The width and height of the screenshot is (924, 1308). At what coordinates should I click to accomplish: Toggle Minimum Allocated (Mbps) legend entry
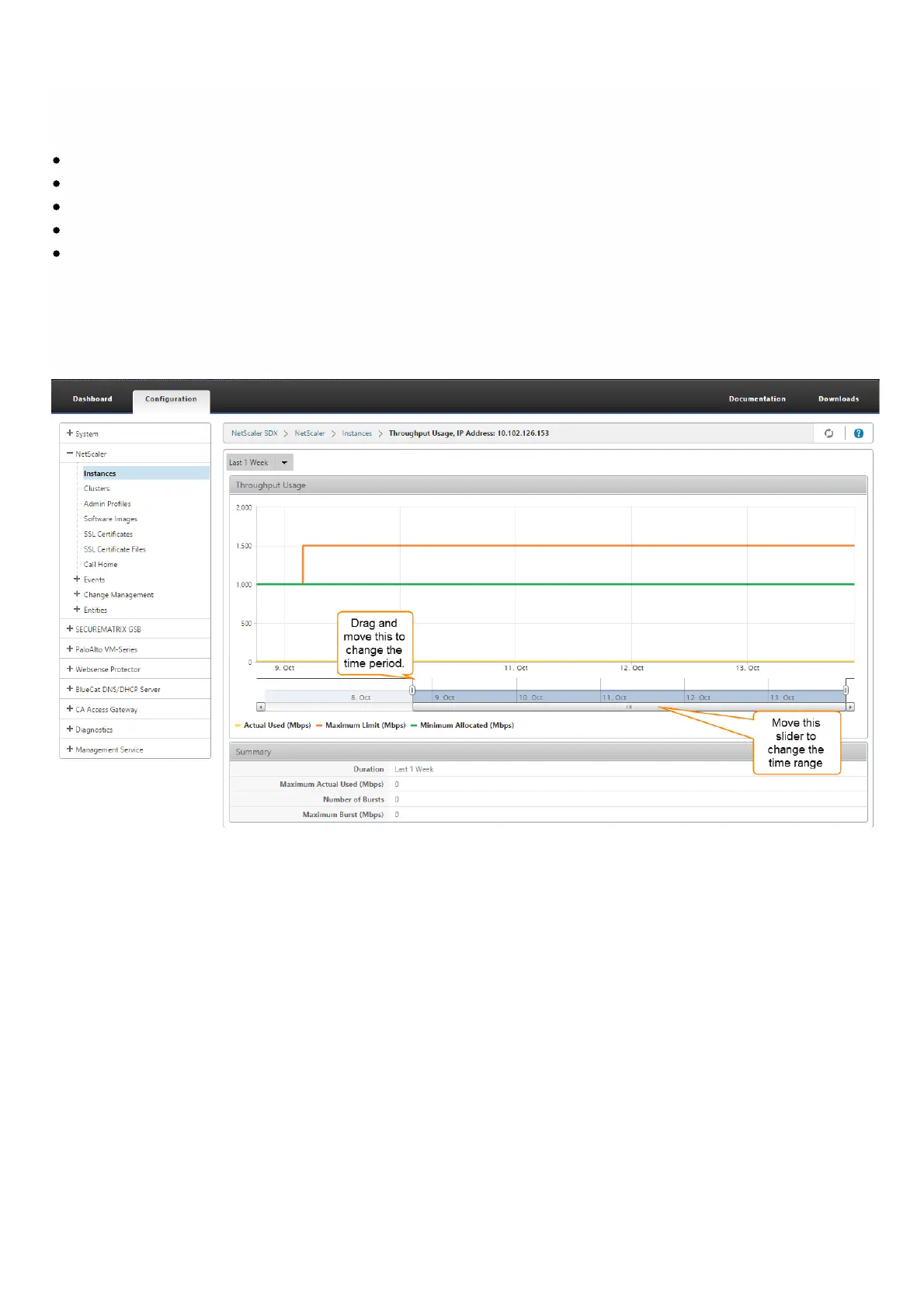click(462, 725)
